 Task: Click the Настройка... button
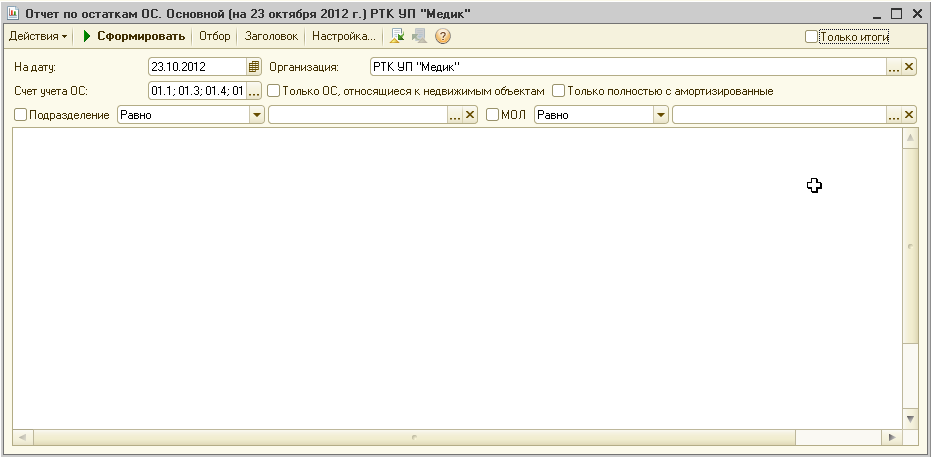click(x=343, y=37)
